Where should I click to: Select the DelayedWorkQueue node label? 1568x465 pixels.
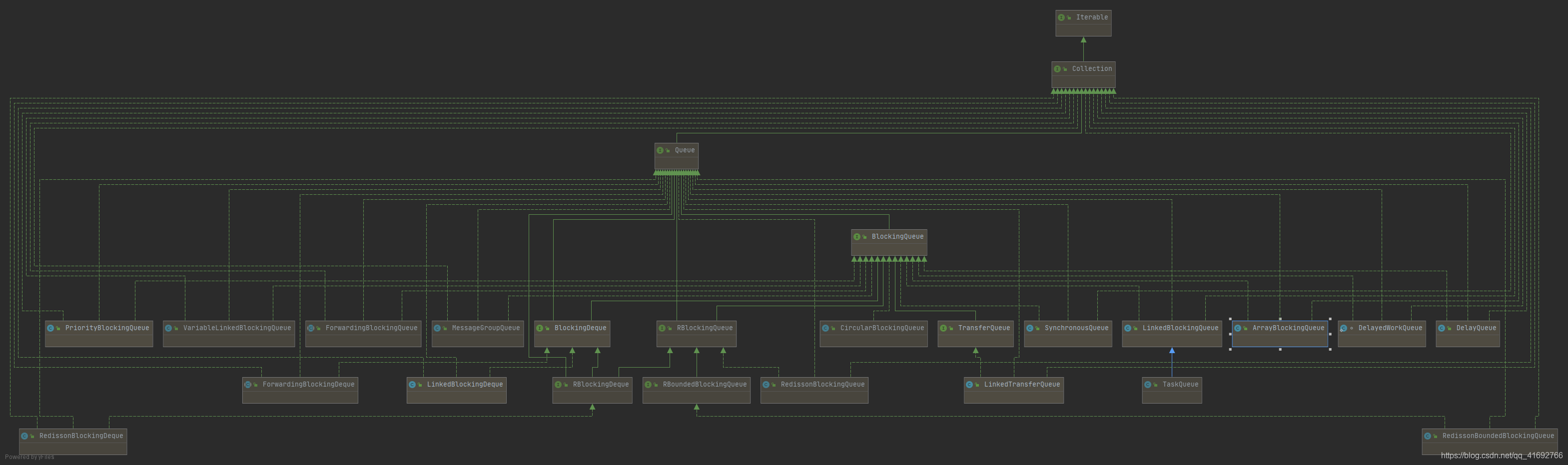point(1390,328)
